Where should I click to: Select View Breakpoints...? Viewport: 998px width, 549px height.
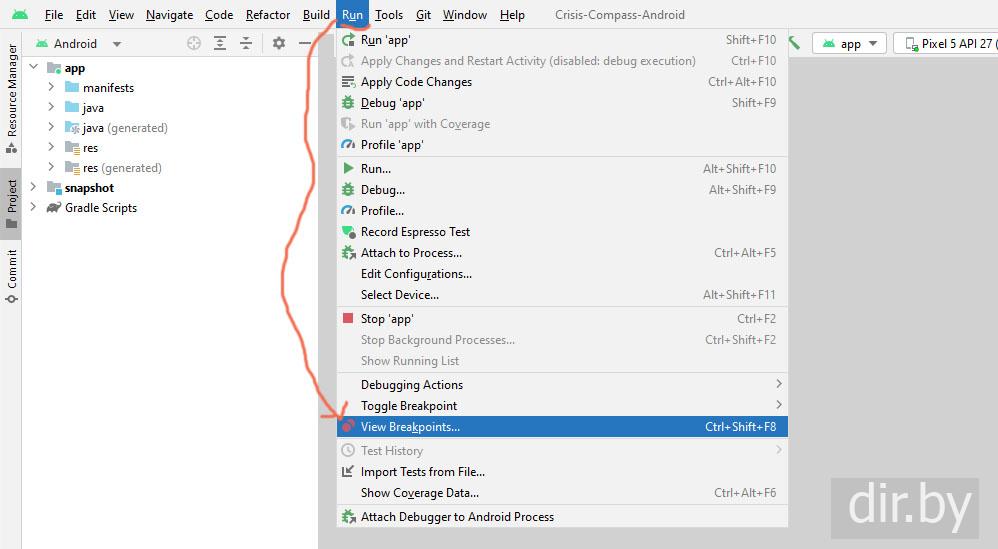tap(562, 427)
